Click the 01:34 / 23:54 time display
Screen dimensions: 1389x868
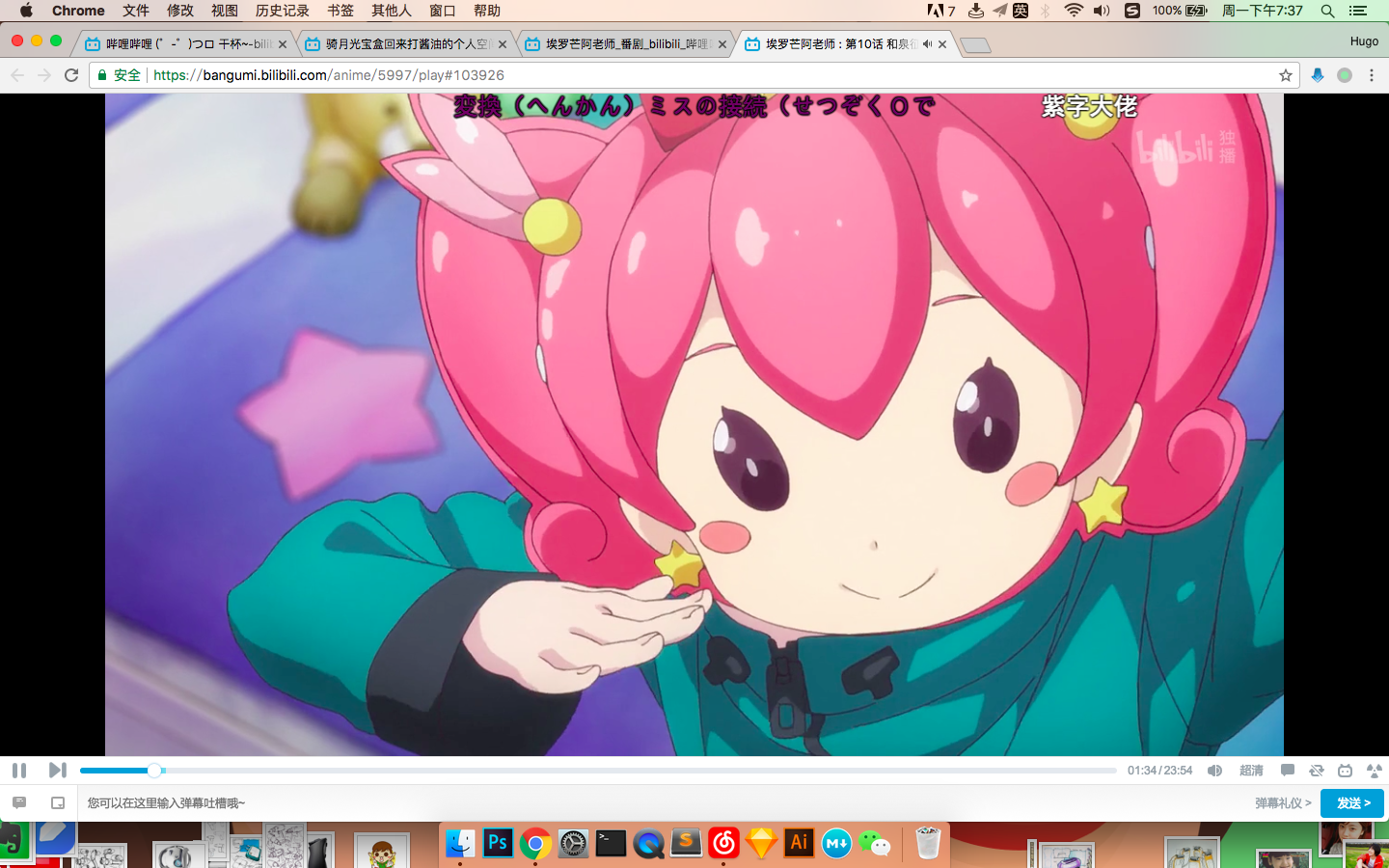1159,771
